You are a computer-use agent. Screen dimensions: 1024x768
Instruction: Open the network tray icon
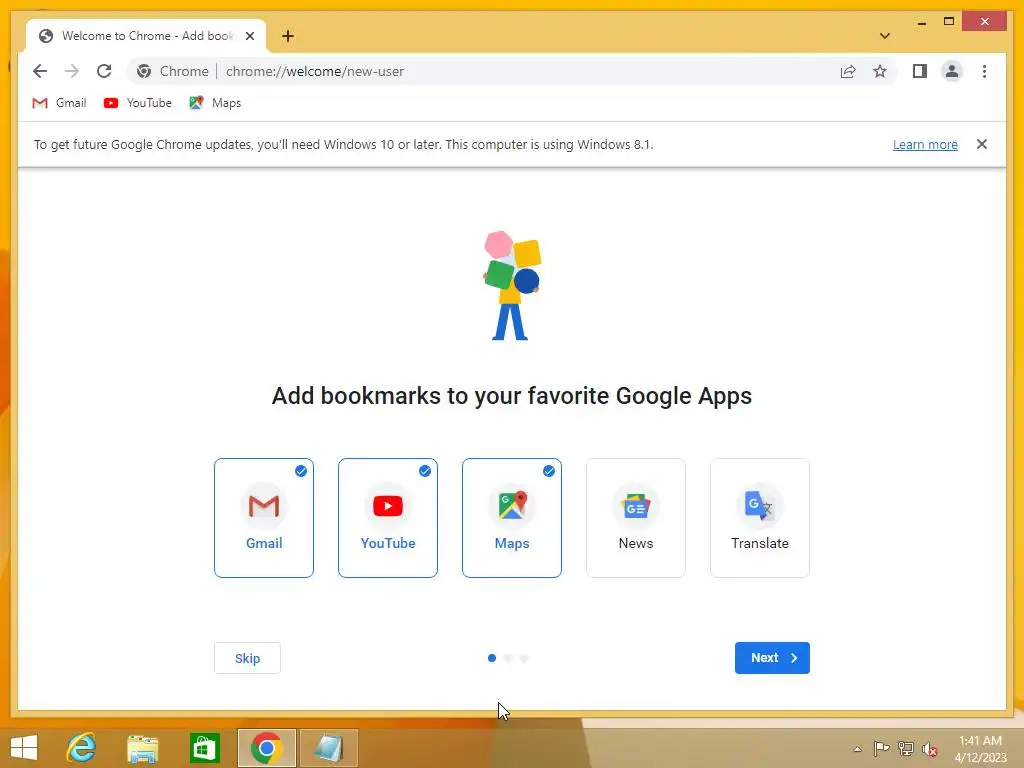pos(906,749)
